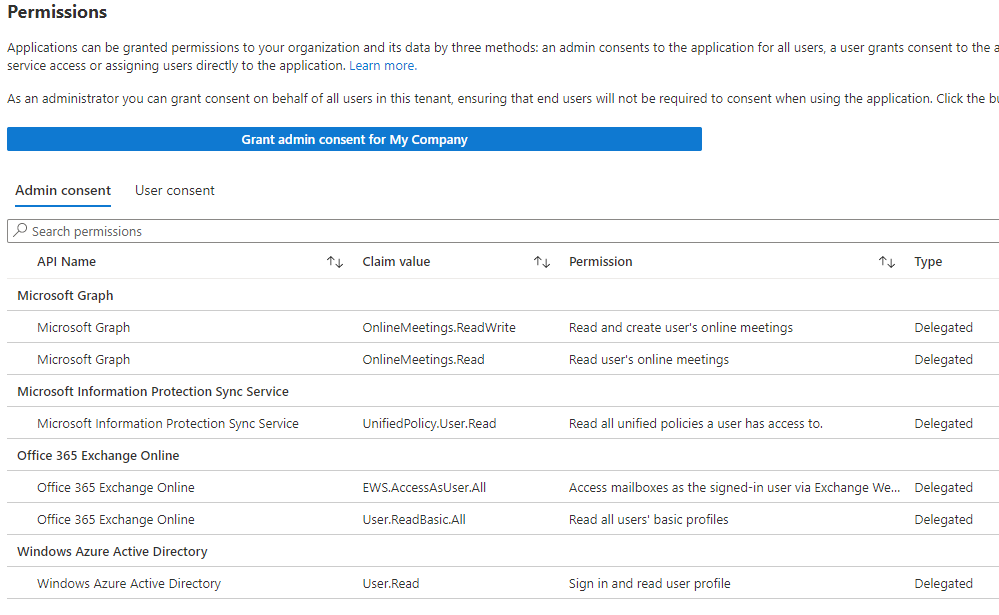Click Office 365 Exchange Online in EWS.AccessAsUser.All row
999x615 pixels.
116,488
